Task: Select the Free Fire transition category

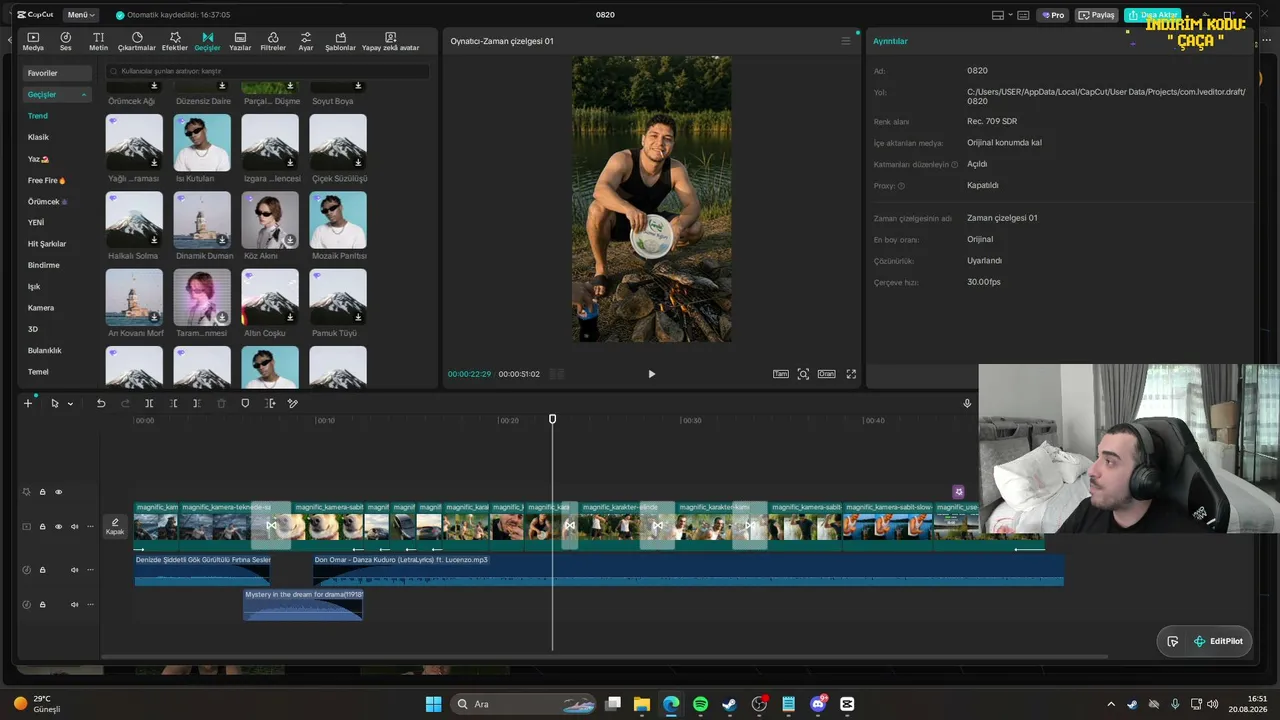Action: tap(46, 180)
